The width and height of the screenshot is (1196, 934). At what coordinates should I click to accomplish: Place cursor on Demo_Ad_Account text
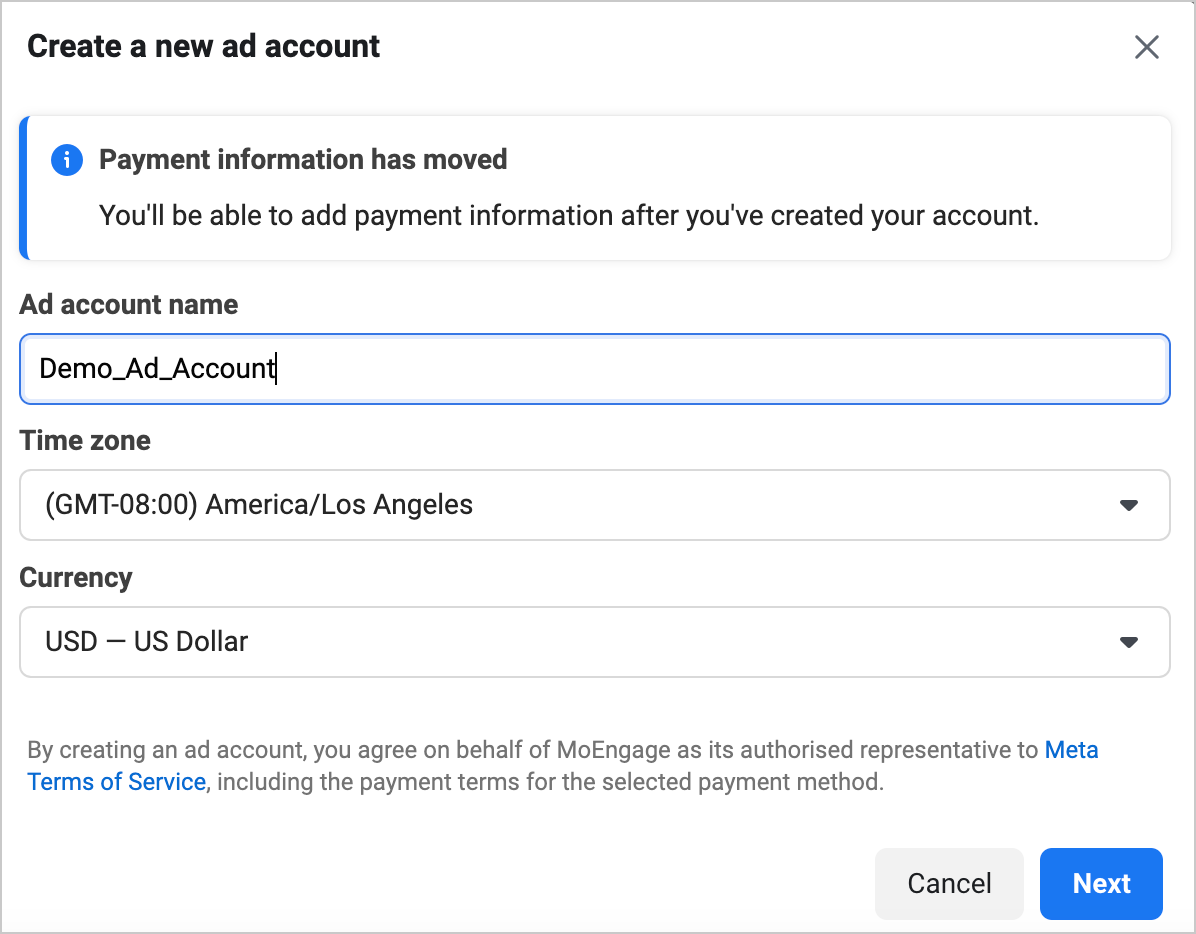pyautogui.click(x=156, y=369)
